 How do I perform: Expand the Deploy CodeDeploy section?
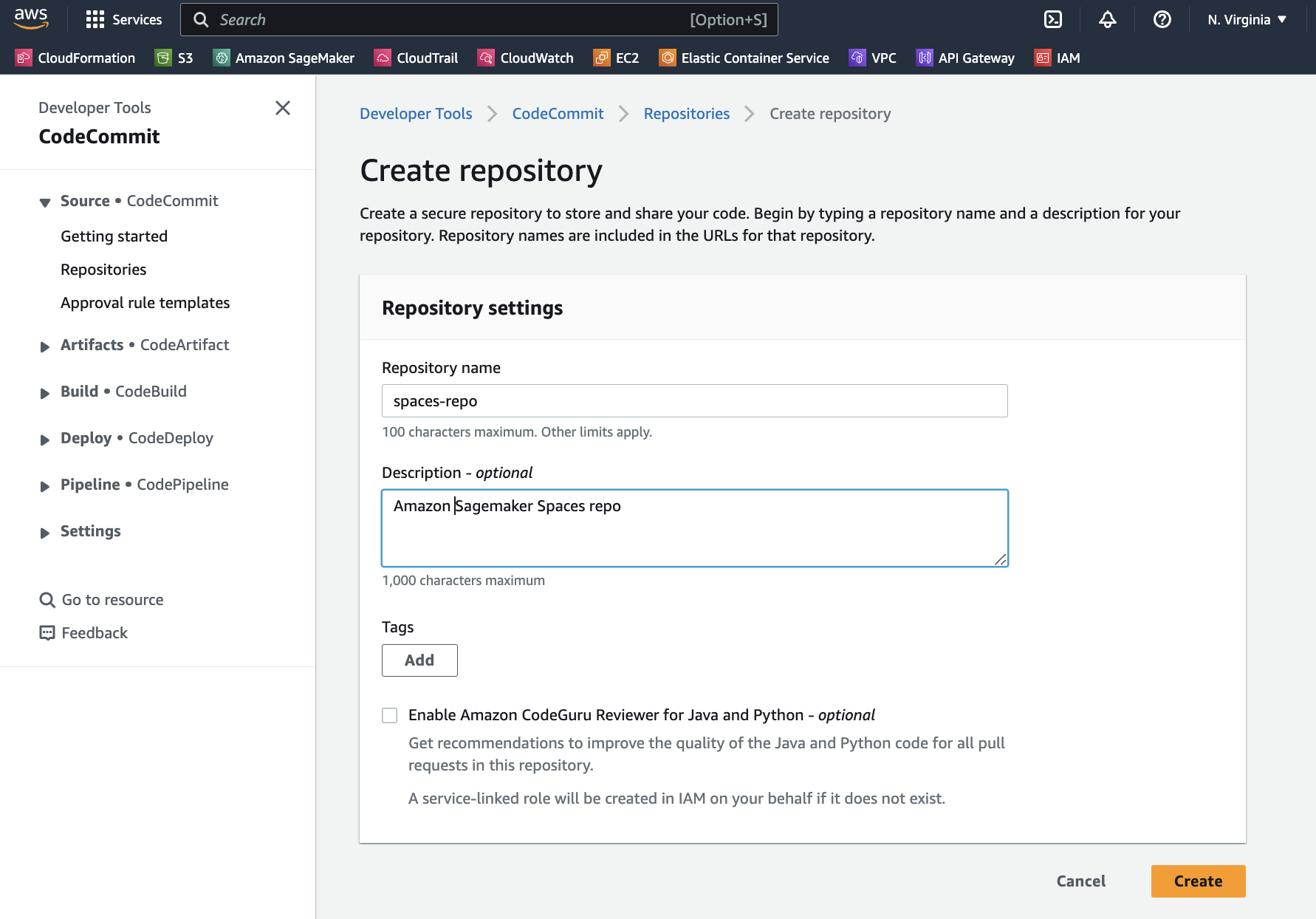45,439
